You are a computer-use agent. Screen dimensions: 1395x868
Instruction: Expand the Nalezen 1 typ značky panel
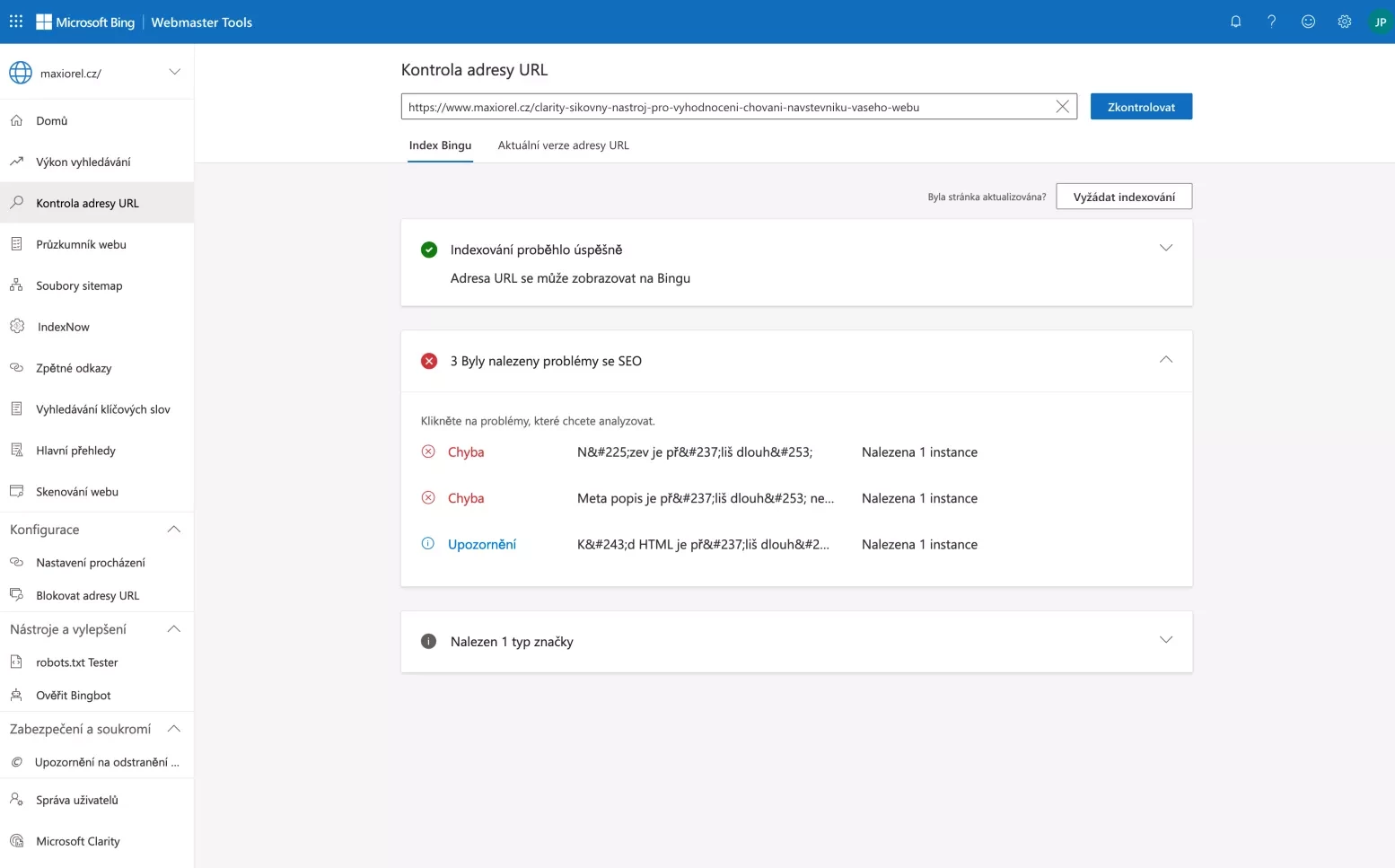1166,640
